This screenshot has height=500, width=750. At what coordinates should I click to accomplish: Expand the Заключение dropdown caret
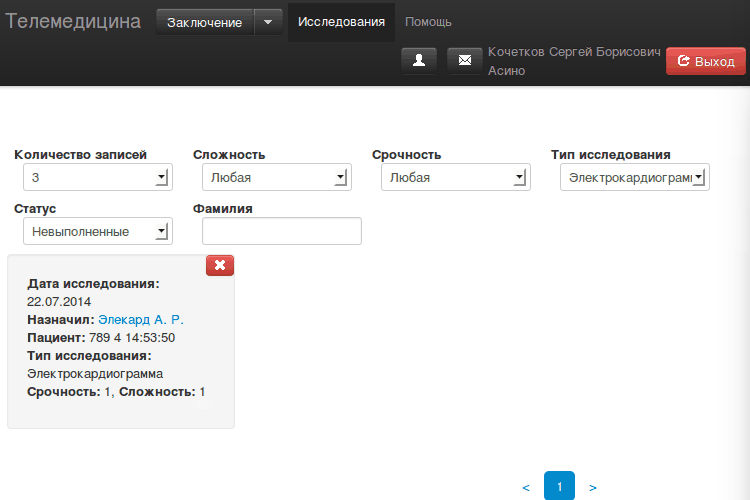(268, 22)
